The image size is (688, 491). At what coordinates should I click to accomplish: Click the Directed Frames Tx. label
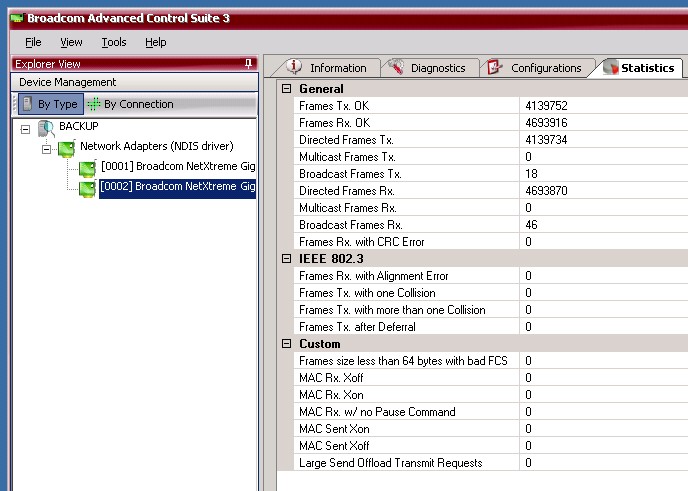point(346,140)
